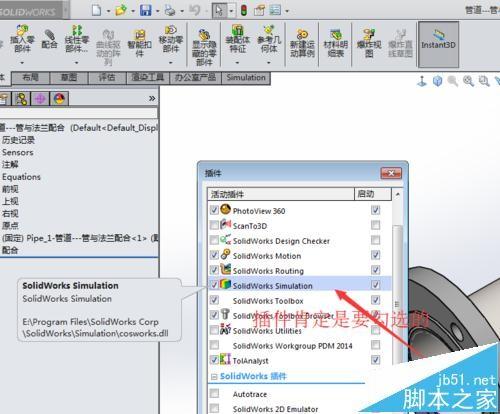This screenshot has height=414, width=500.
Task: Toggle SolidWorks Toolbox active checkbox
Action: tap(214, 300)
